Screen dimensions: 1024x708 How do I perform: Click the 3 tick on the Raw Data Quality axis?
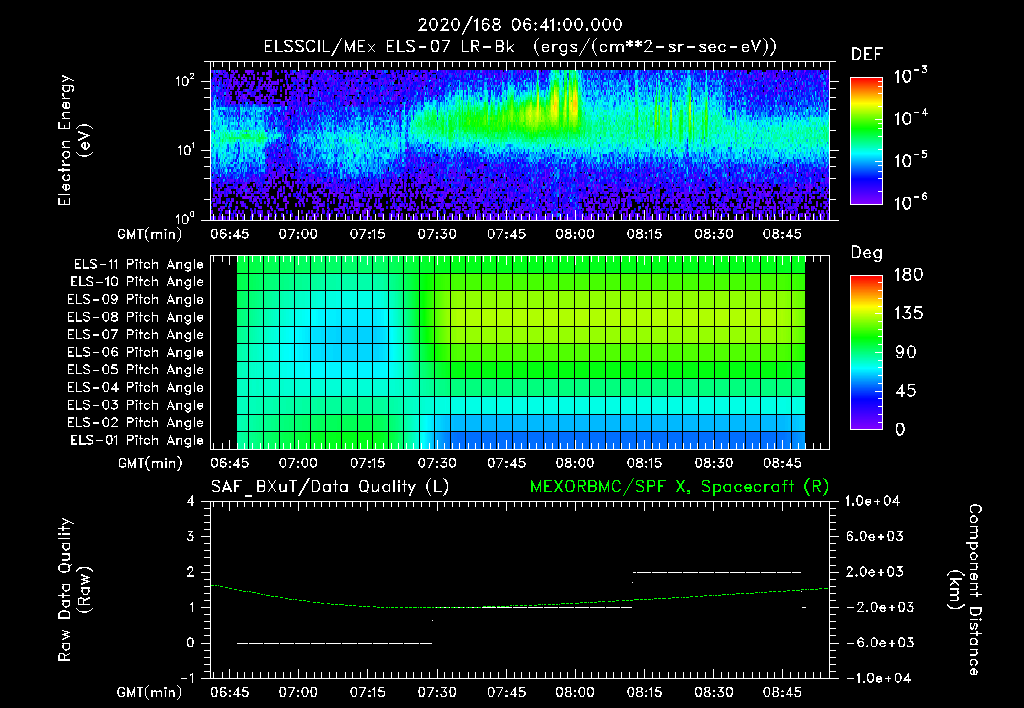[191, 536]
